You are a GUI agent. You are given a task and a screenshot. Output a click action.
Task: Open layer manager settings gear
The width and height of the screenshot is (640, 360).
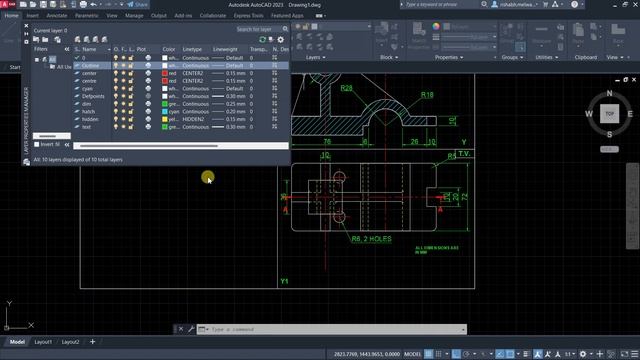pos(280,40)
